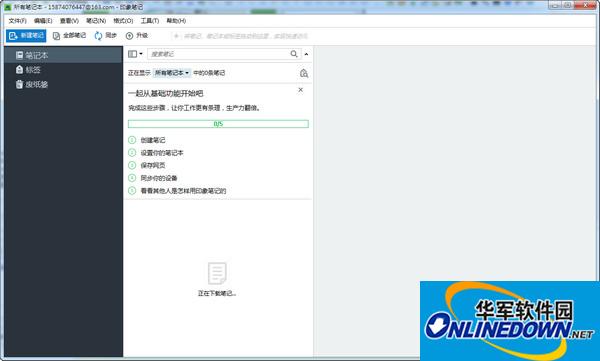Show 全部笔记 from the toolbar
The height and width of the screenshot is (361, 600).
69,36
